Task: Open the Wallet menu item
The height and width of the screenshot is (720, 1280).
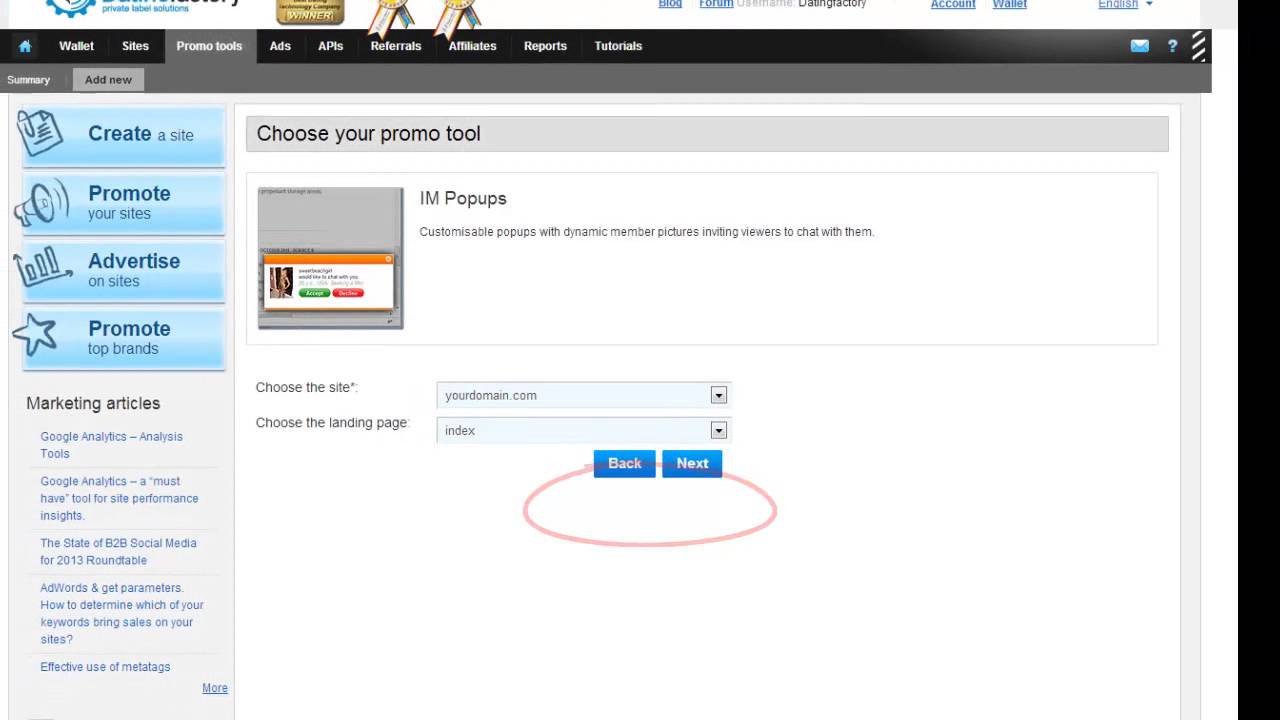Action: click(76, 46)
